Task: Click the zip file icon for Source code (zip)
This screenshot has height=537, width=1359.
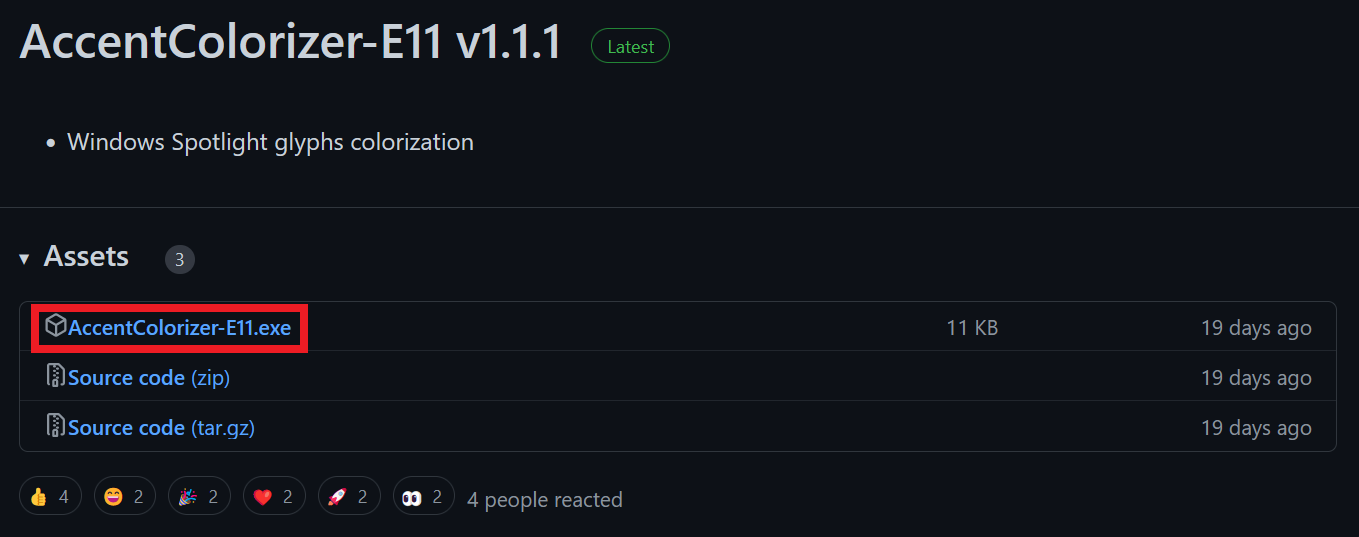Action: pos(56,377)
